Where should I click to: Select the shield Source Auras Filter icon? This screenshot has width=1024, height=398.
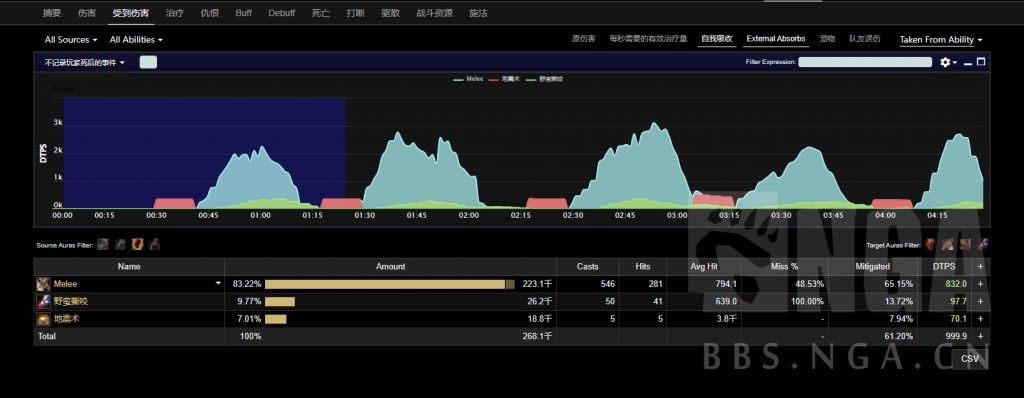(137, 244)
